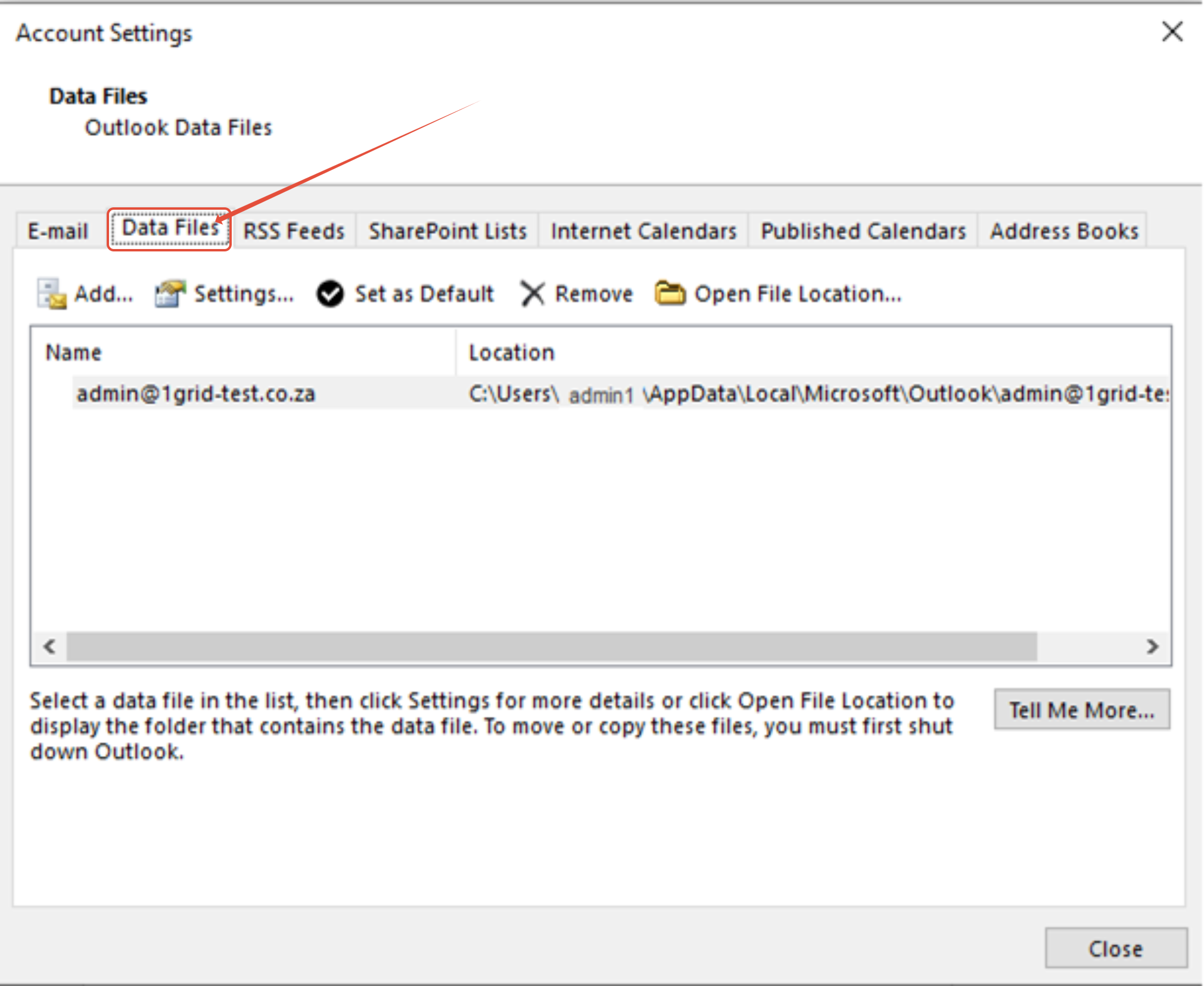Screen dimensions: 1204x986
Task: Open the RSS Feeds tab
Action: pyautogui.click(x=294, y=231)
